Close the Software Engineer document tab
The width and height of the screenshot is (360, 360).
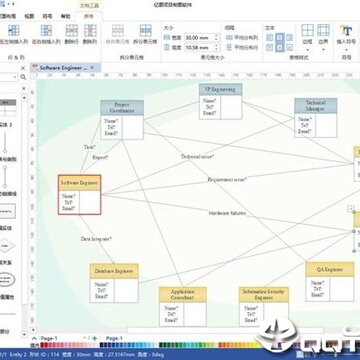click(x=92, y=68)
